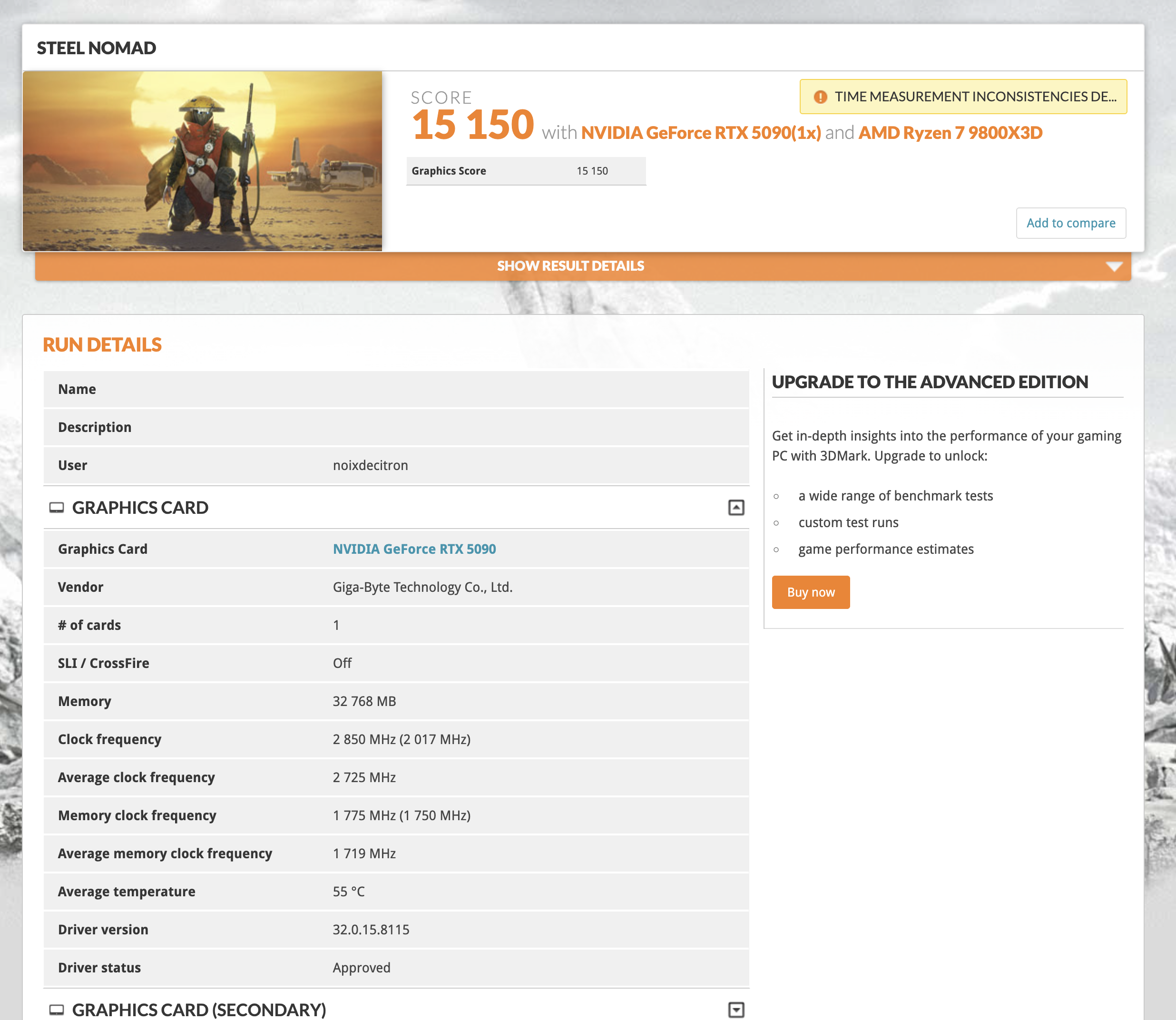The image size is (1176, 1020).
Task: Click the Run Details heading
Action: tap(102, 344)
